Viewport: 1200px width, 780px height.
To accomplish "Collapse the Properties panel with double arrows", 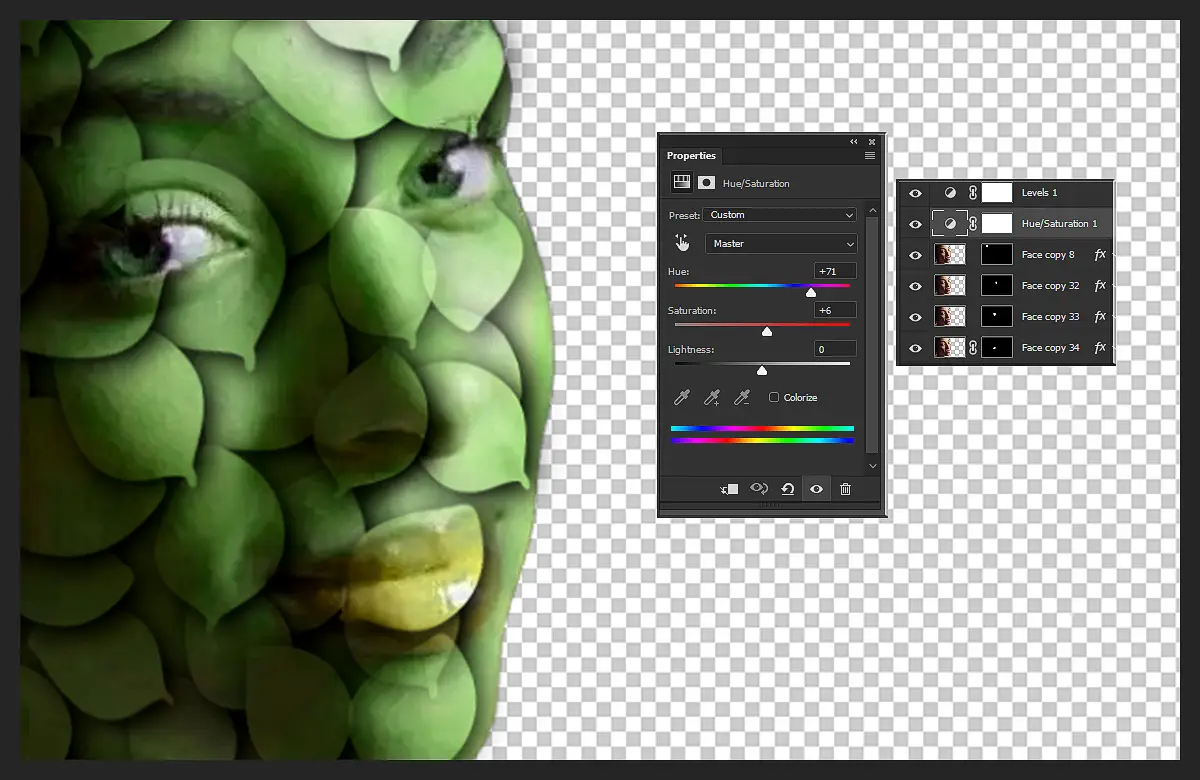I will [x=854, y=142].
